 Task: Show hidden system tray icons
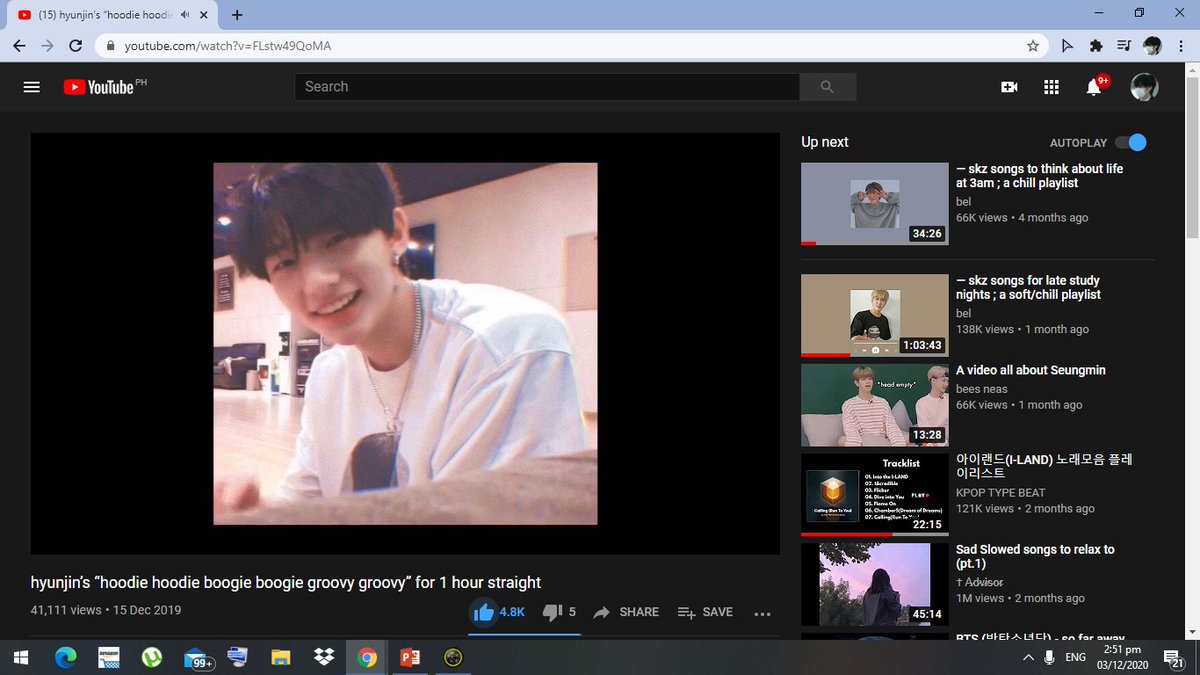click(1028, 657)
